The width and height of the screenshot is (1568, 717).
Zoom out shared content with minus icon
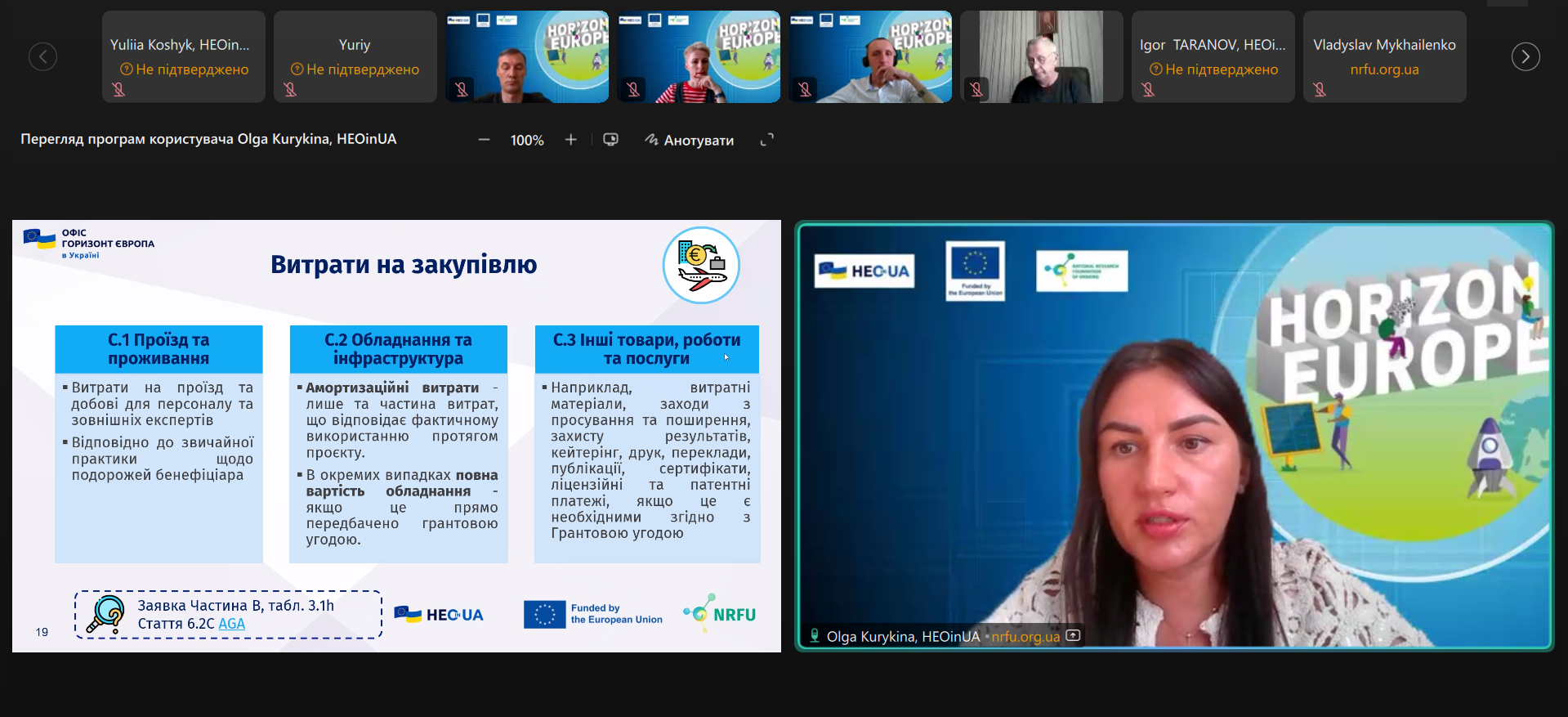484,140
